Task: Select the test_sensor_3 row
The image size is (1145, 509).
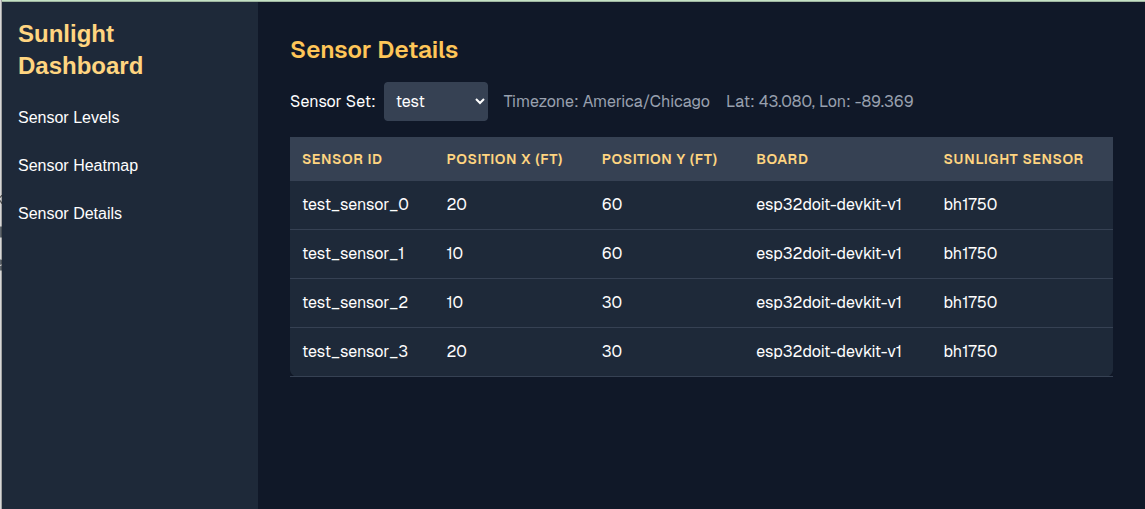Action: 701,352
